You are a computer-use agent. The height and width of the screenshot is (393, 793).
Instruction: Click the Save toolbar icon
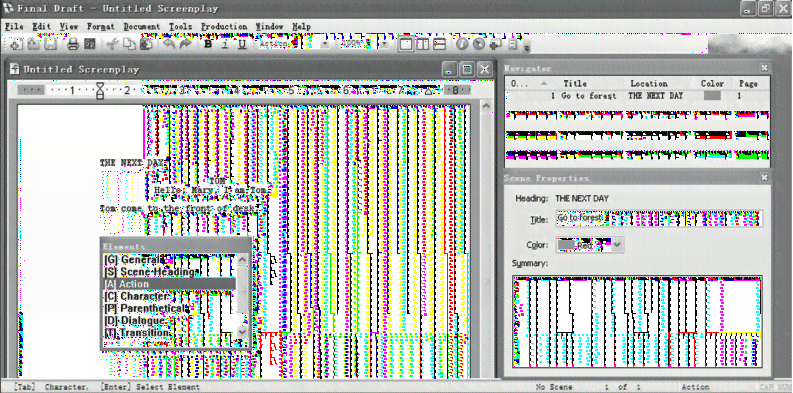pos(50,45)
